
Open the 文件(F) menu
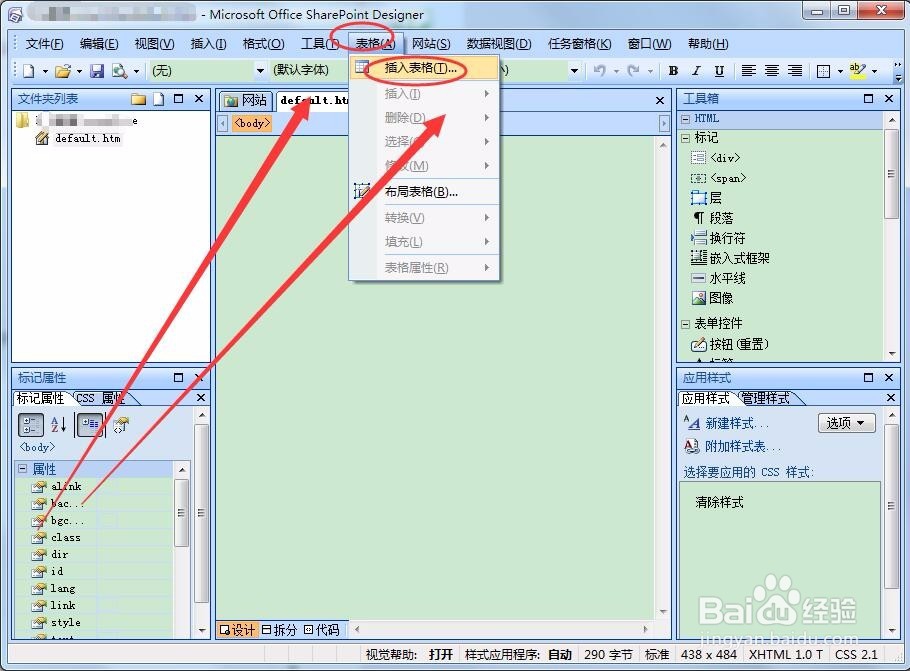coord(45,44)
